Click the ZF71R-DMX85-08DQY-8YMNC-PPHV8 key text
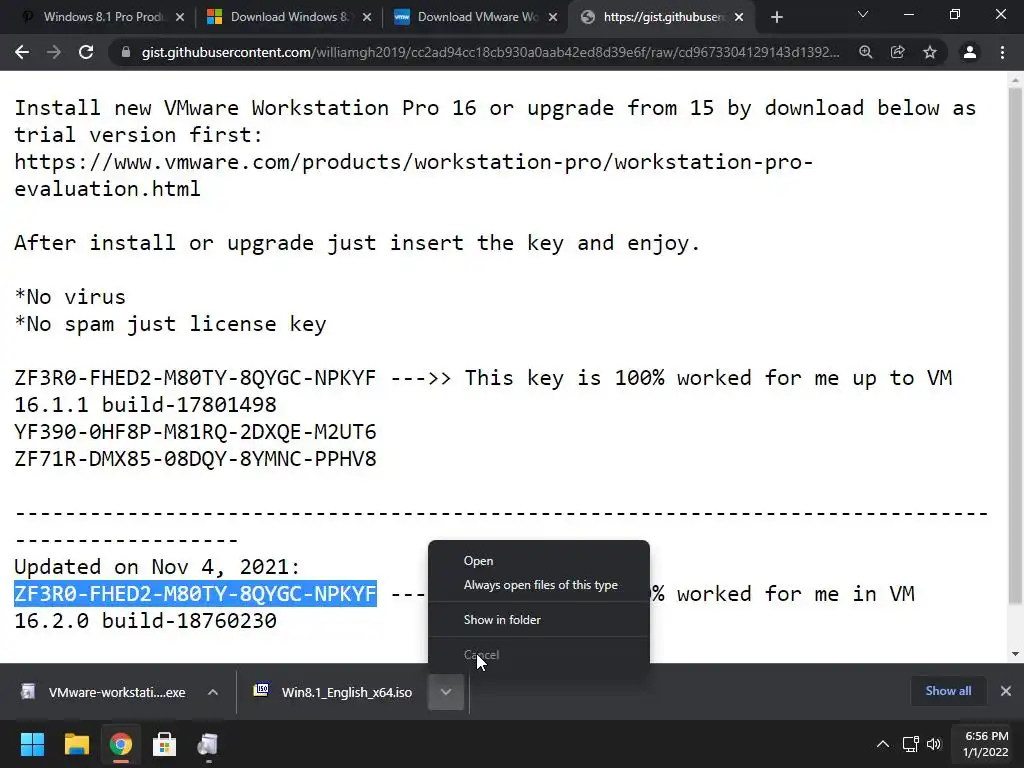Image resolution: width=1024 pixels, height=768 pixels. (195, 458)
